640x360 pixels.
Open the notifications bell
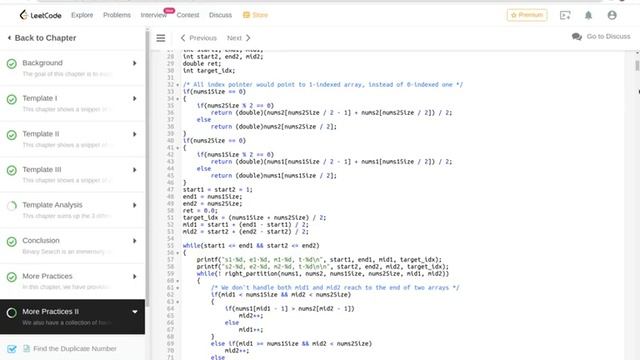coord(588,15)
